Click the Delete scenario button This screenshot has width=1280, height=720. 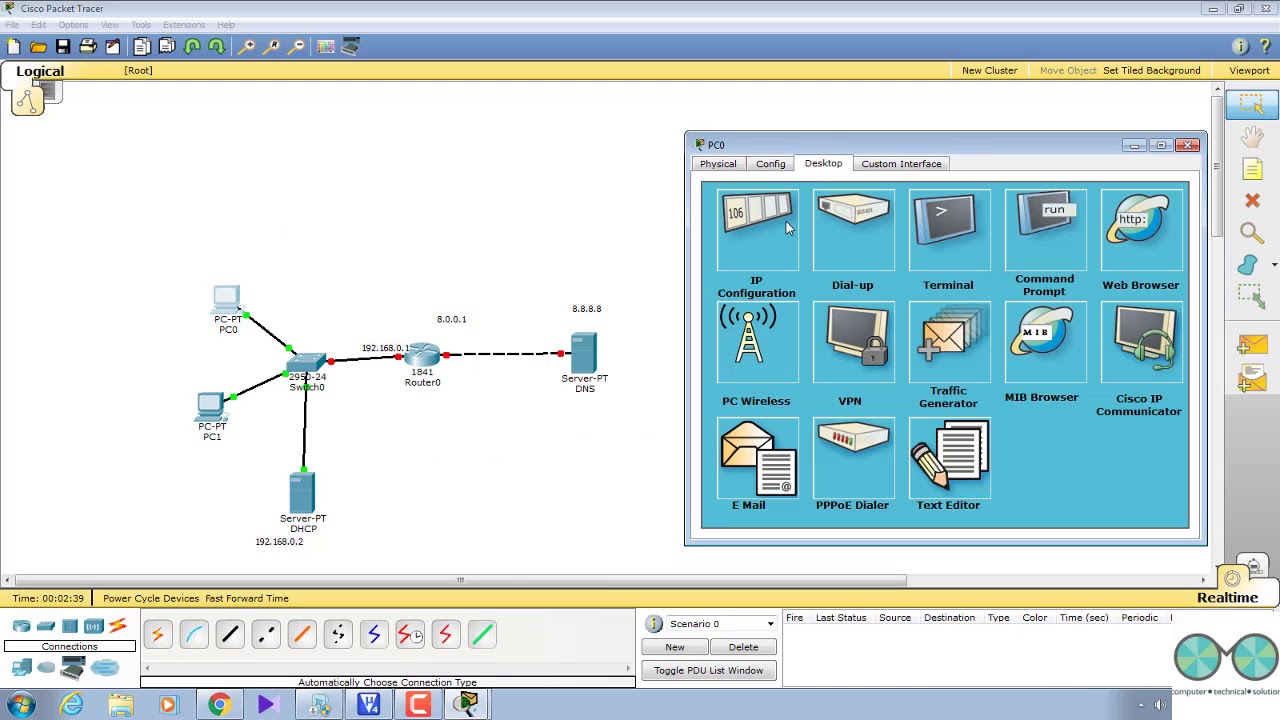[743, 647]
